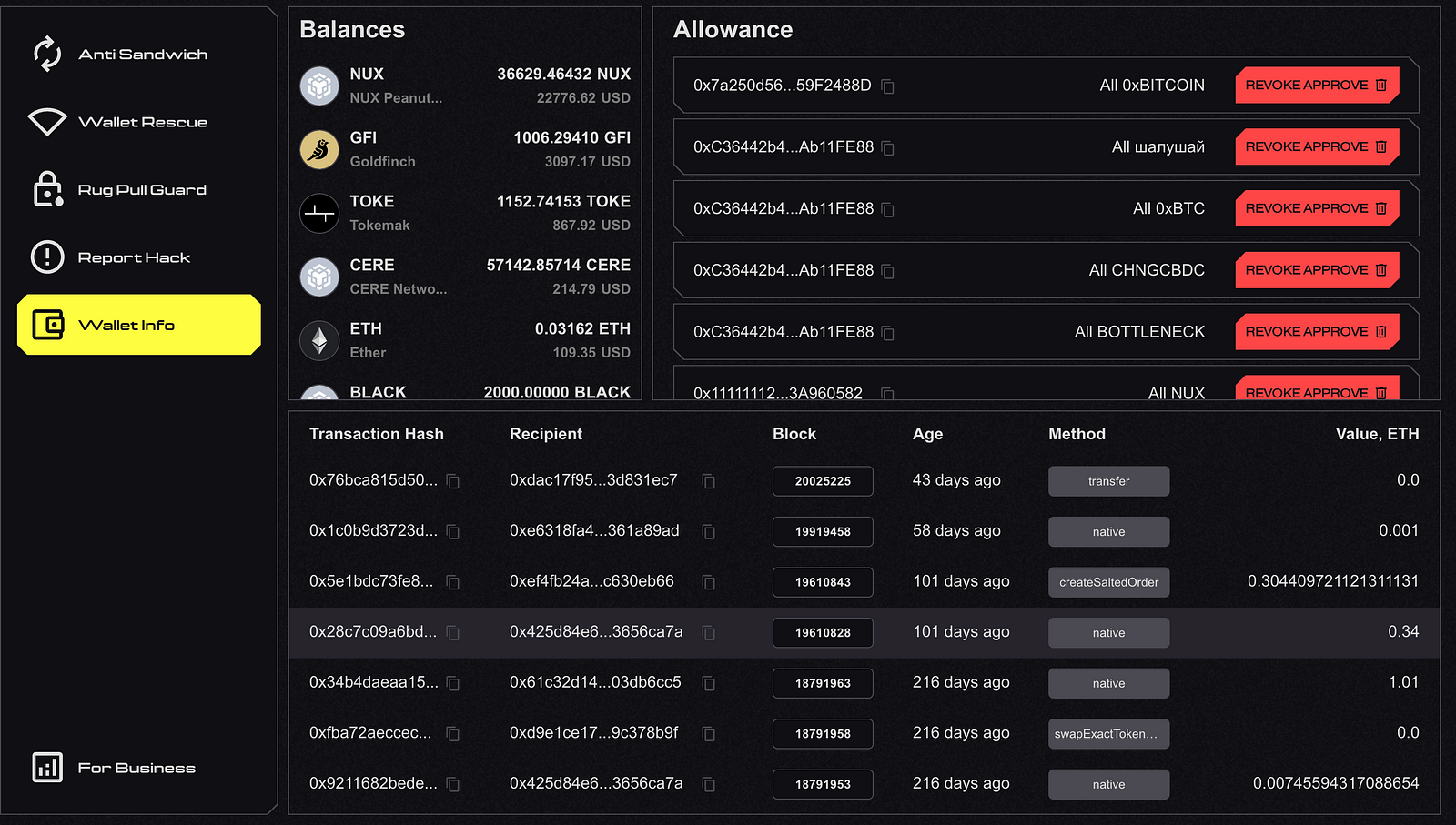Click the CERE token logo

tap(319, 277)
